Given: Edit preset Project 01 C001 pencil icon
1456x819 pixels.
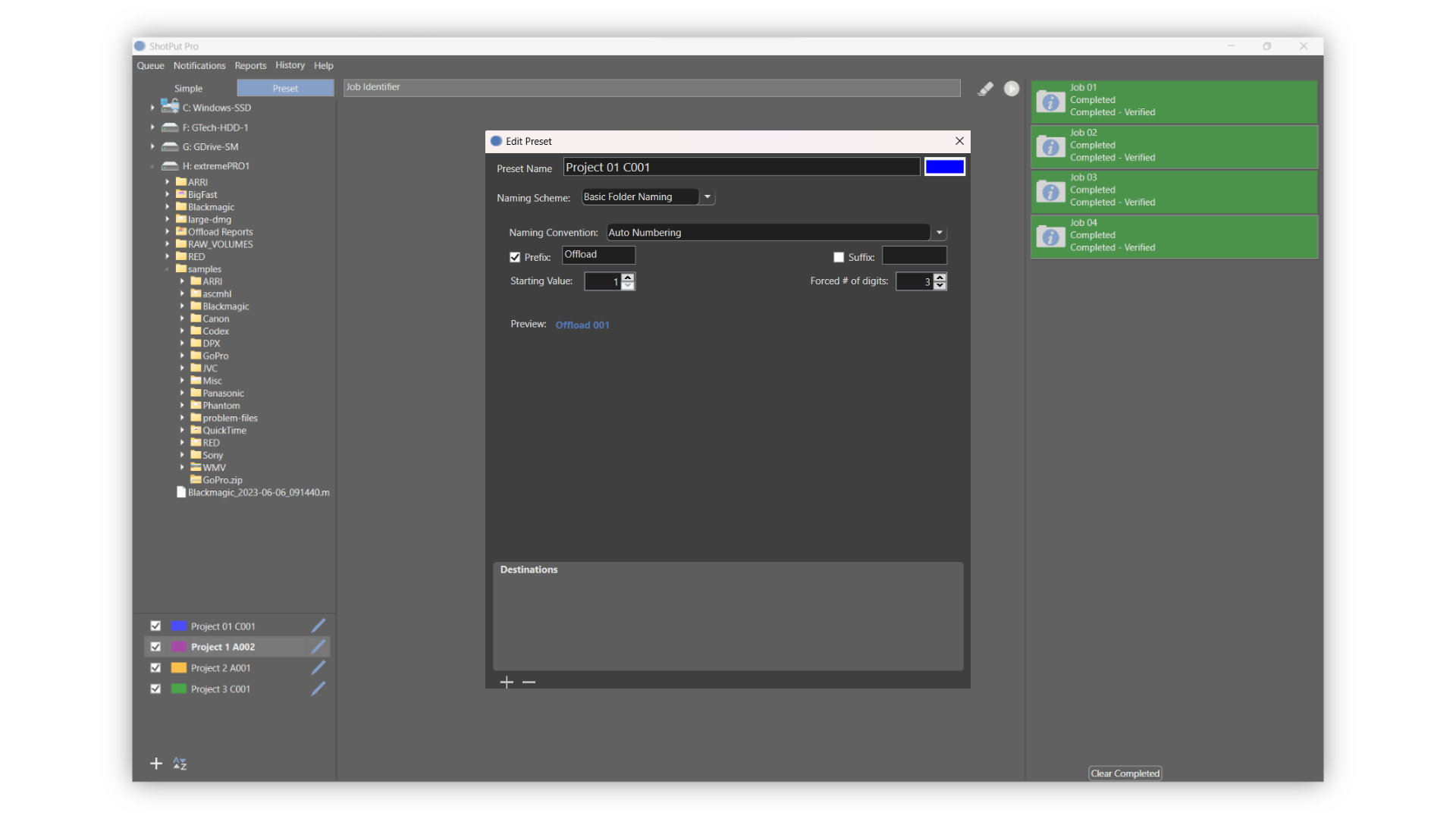Looking at the screenshot, I should coord(318,626).
